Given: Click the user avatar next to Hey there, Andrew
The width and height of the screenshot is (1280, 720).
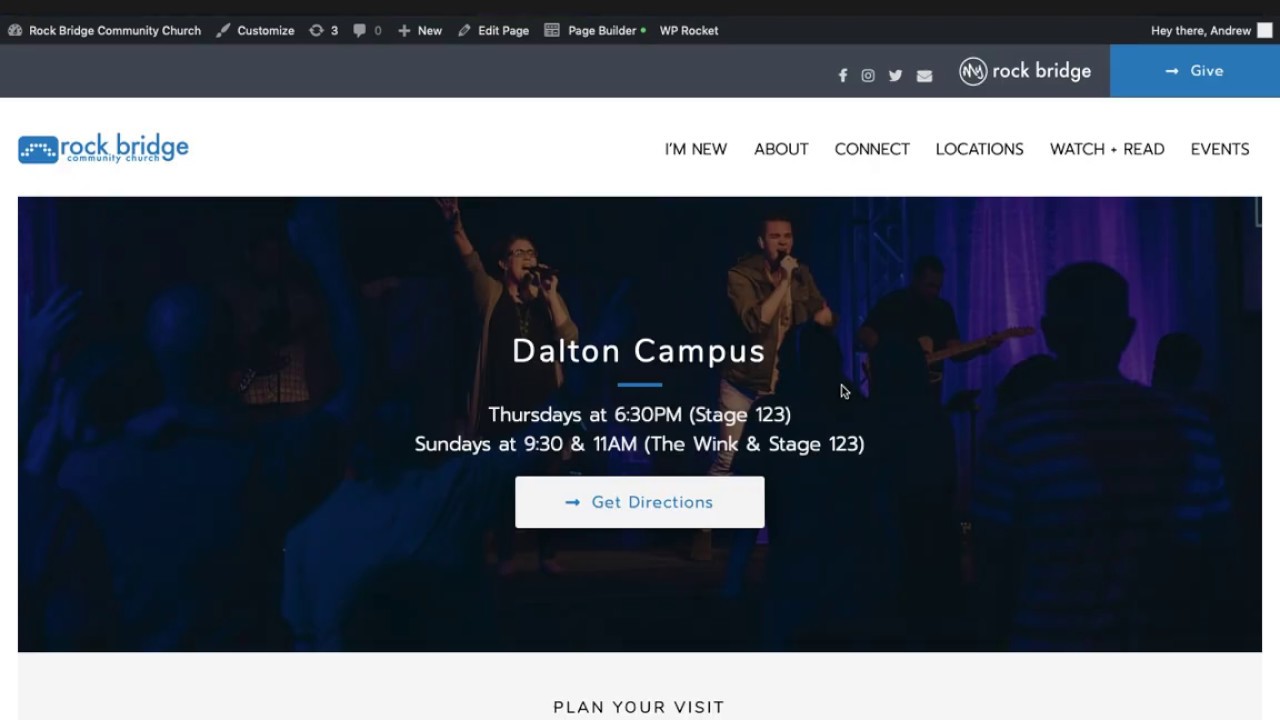Looking at the screenshot, I should (1265, 30).
